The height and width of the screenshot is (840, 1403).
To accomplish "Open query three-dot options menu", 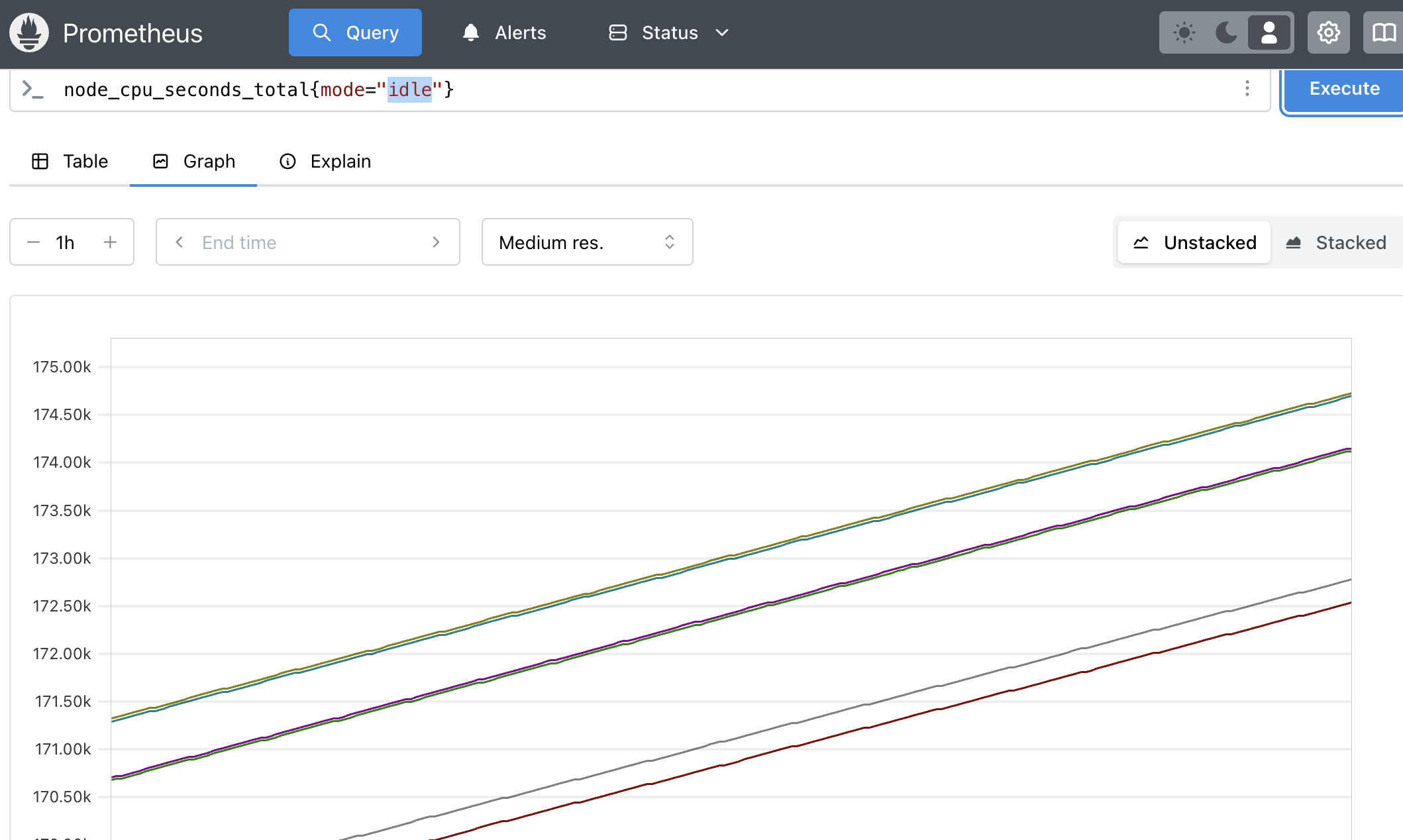I will (x=1247, y=89).
